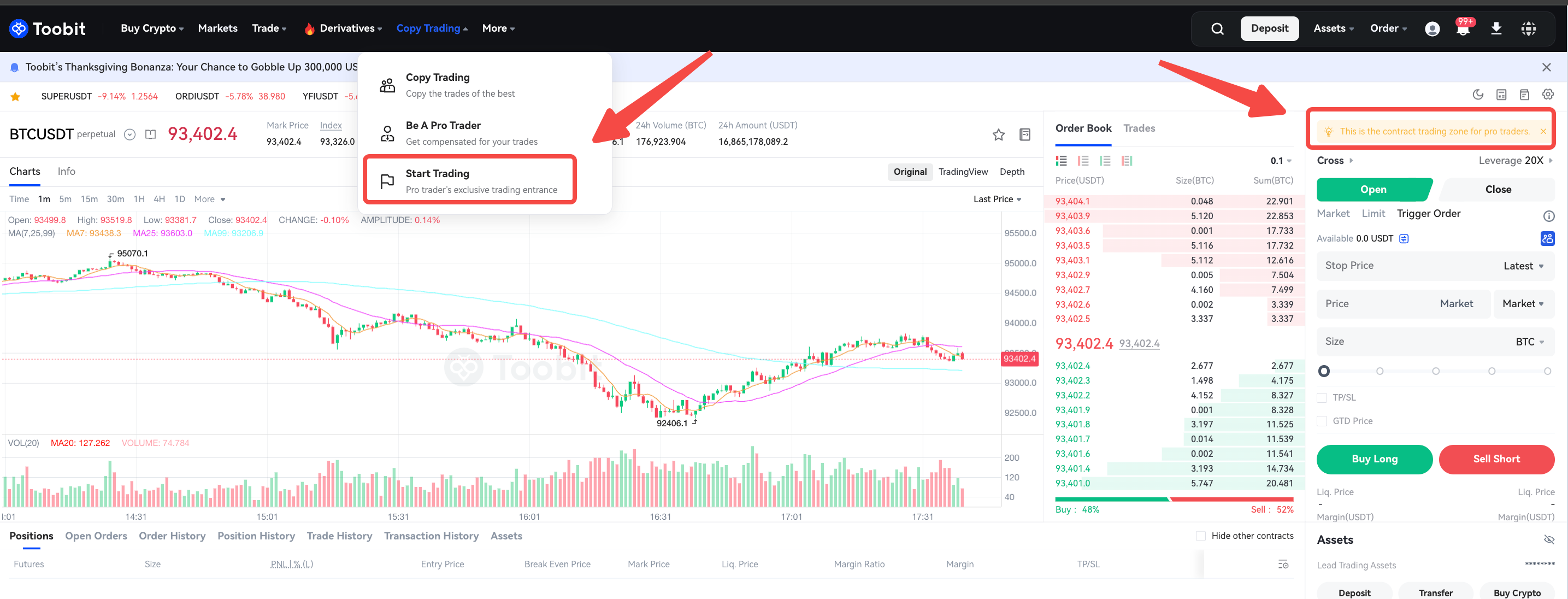Tick Hide other contracts checkbox
This screenshot has width=1568, height=599.
coord(1200,536)
